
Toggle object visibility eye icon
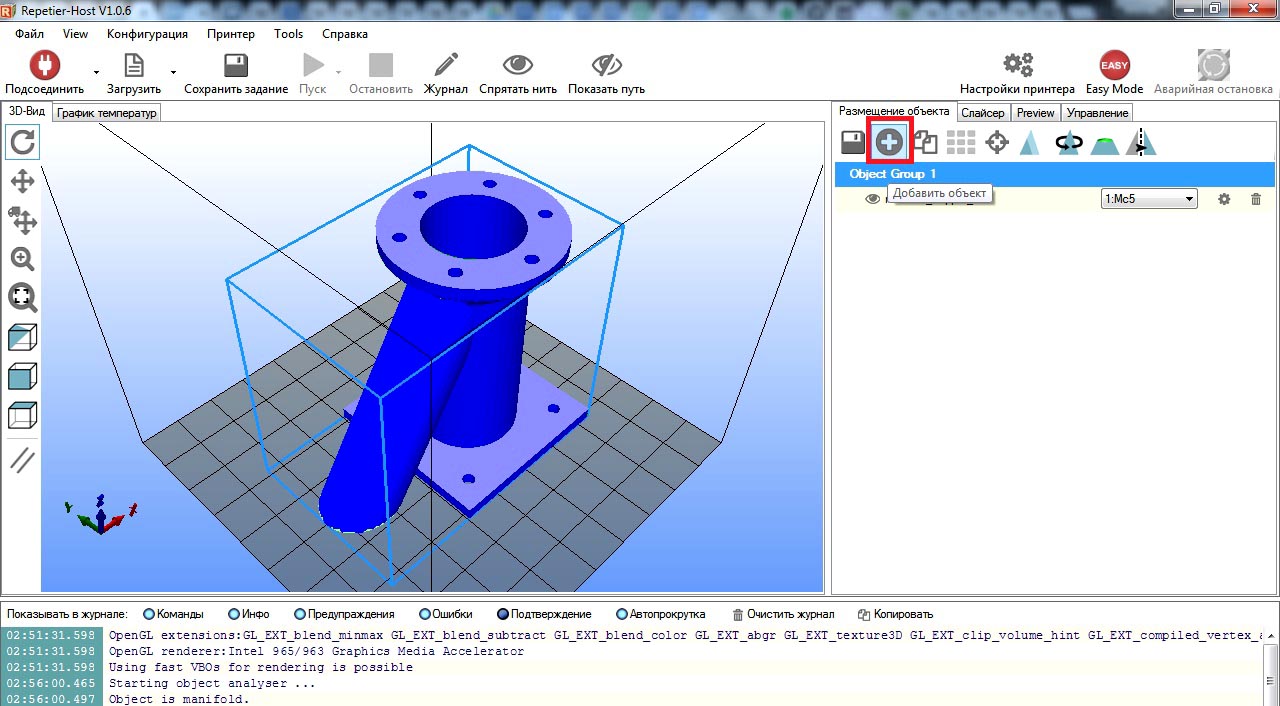coord(872,199)
